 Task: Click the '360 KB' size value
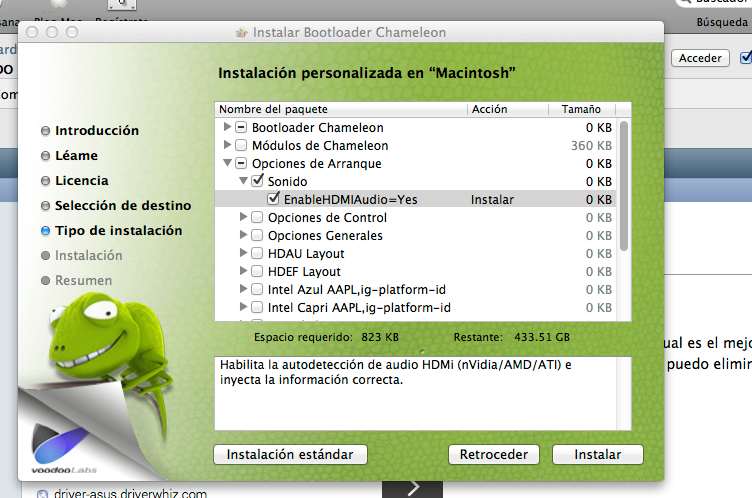tap(591, 145)
